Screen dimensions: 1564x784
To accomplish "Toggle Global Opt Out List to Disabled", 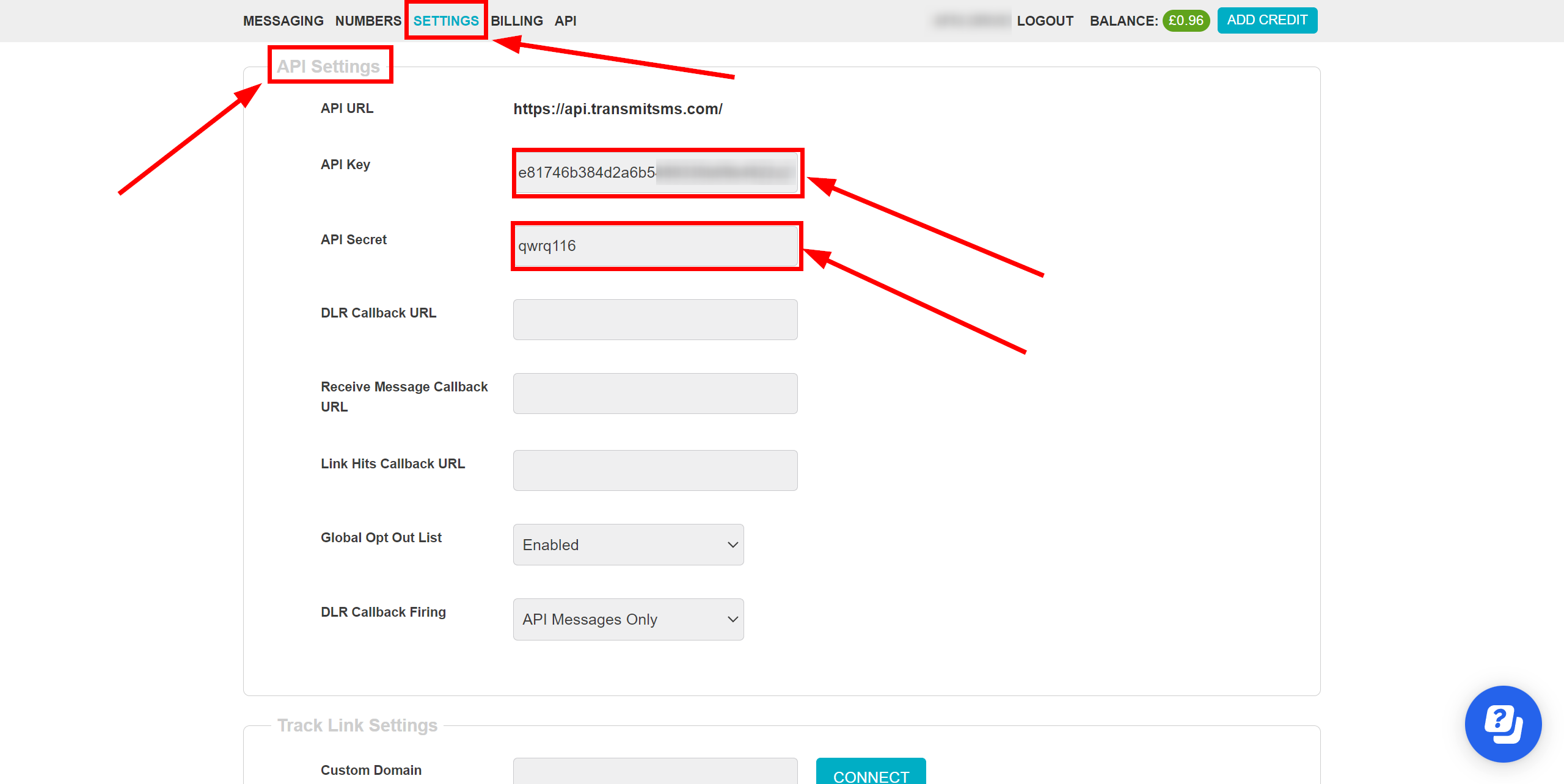I will (x=628, y=544).
